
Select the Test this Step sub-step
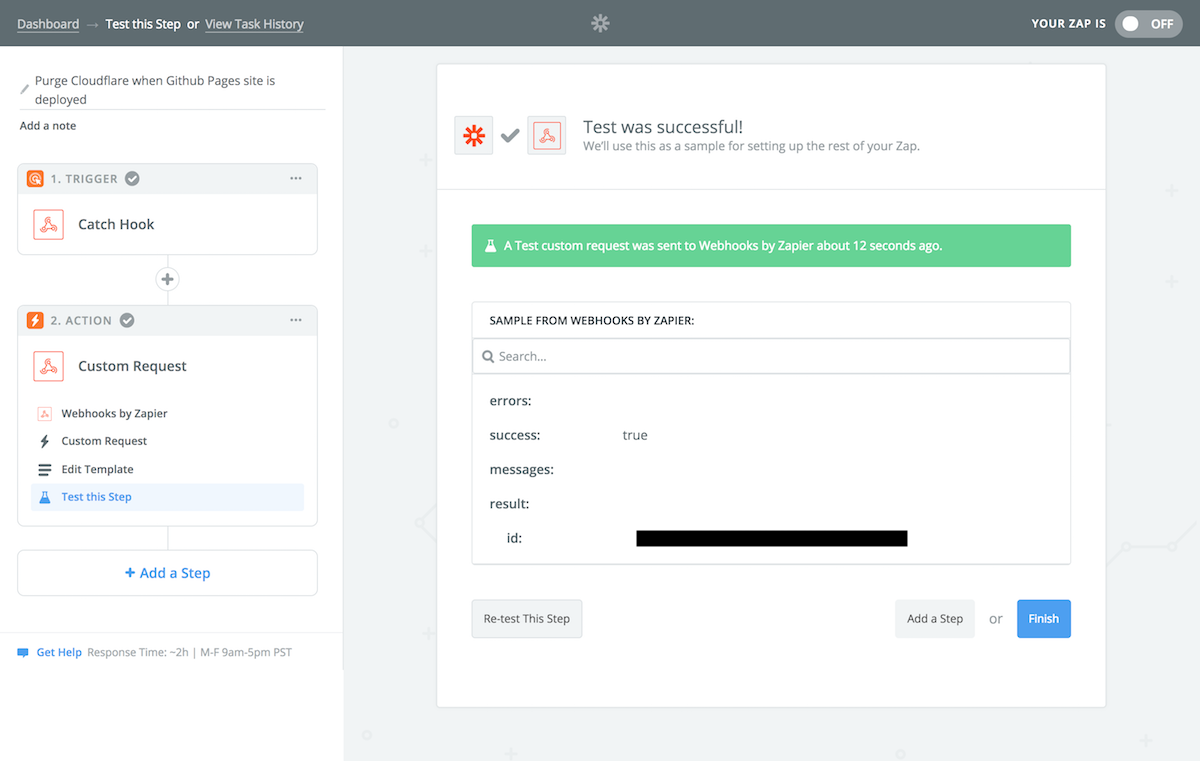click(167, 497)
